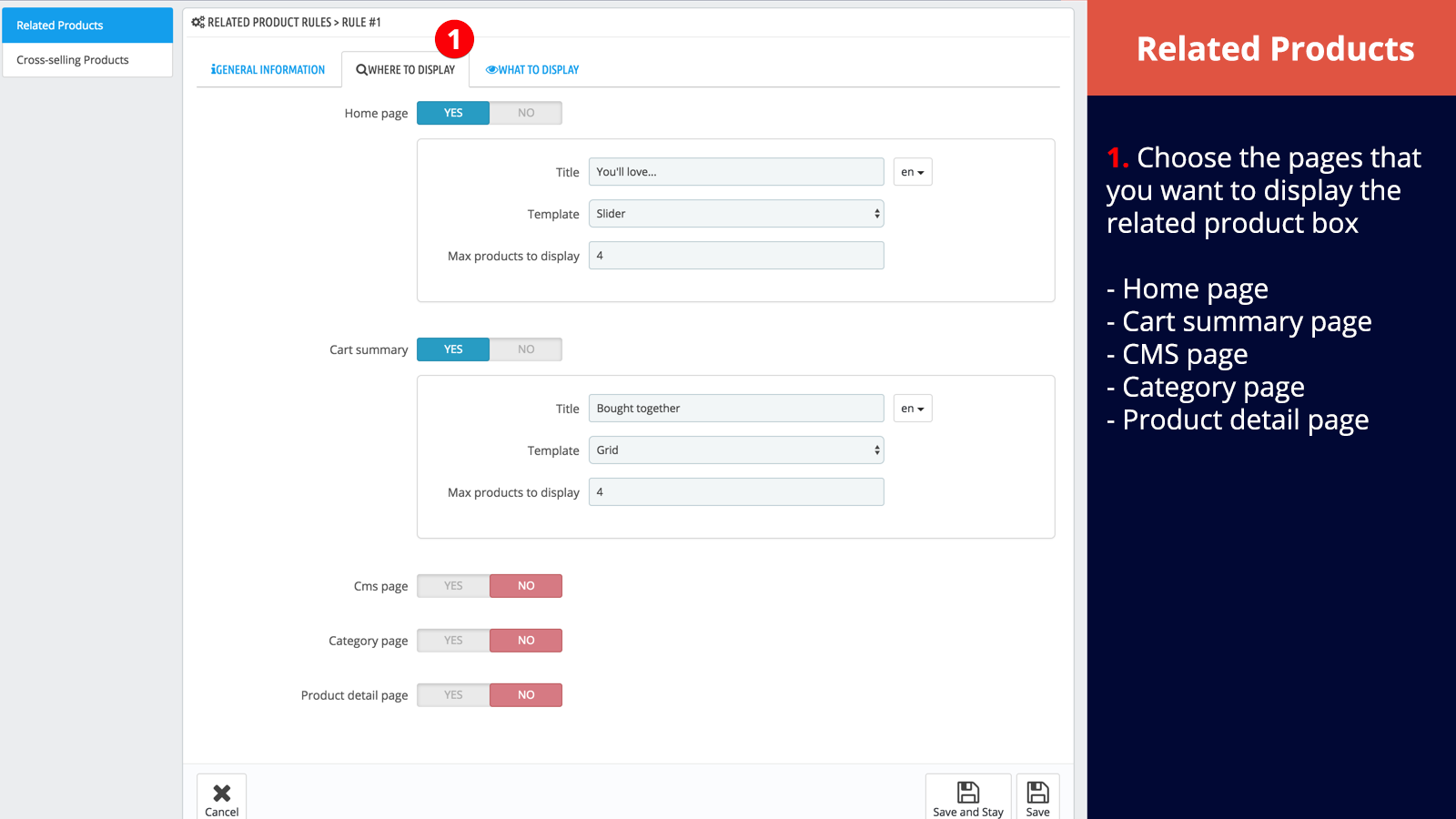
Task: Click the Save and Stay floppy icon
Action: click(x=968, y=792)
